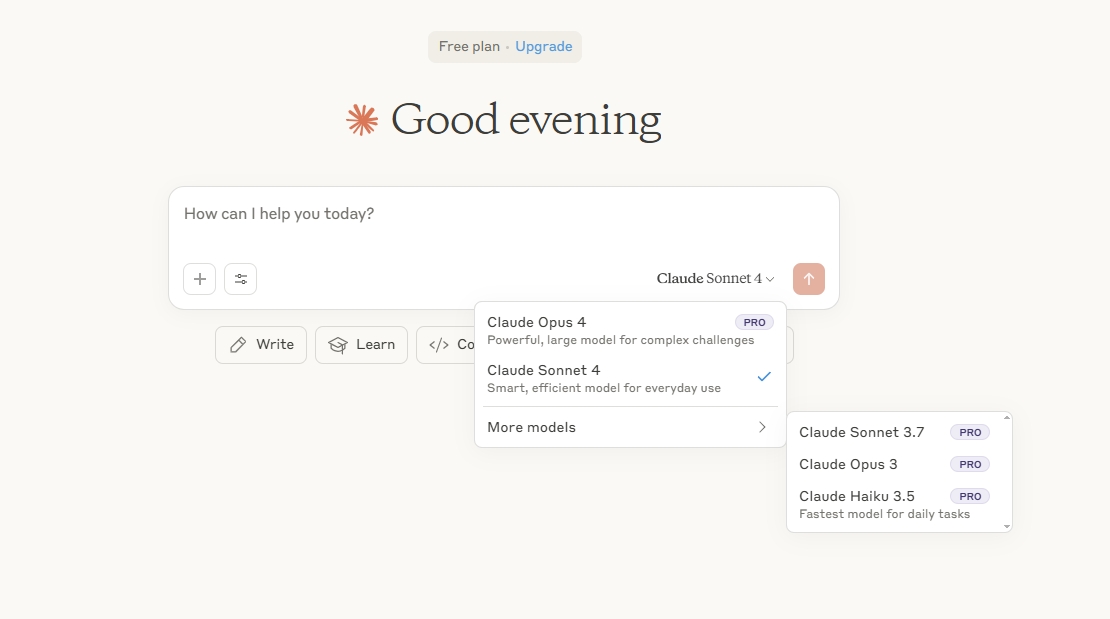
Task: Open the Claude Sonnet 4 model dropdown
Action: [715, 278]
